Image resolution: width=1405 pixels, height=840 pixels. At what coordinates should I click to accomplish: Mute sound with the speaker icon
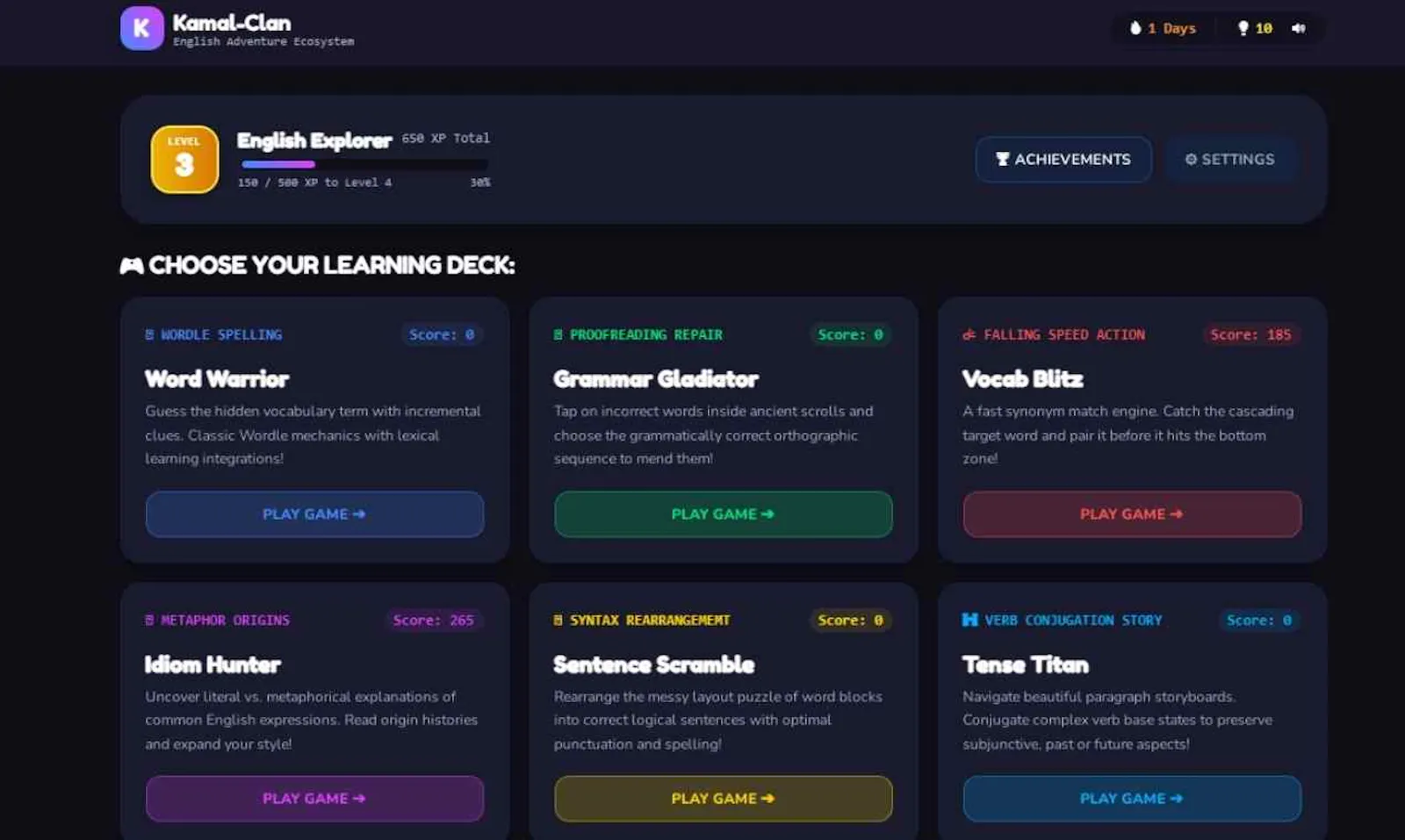pos(1299,28)
